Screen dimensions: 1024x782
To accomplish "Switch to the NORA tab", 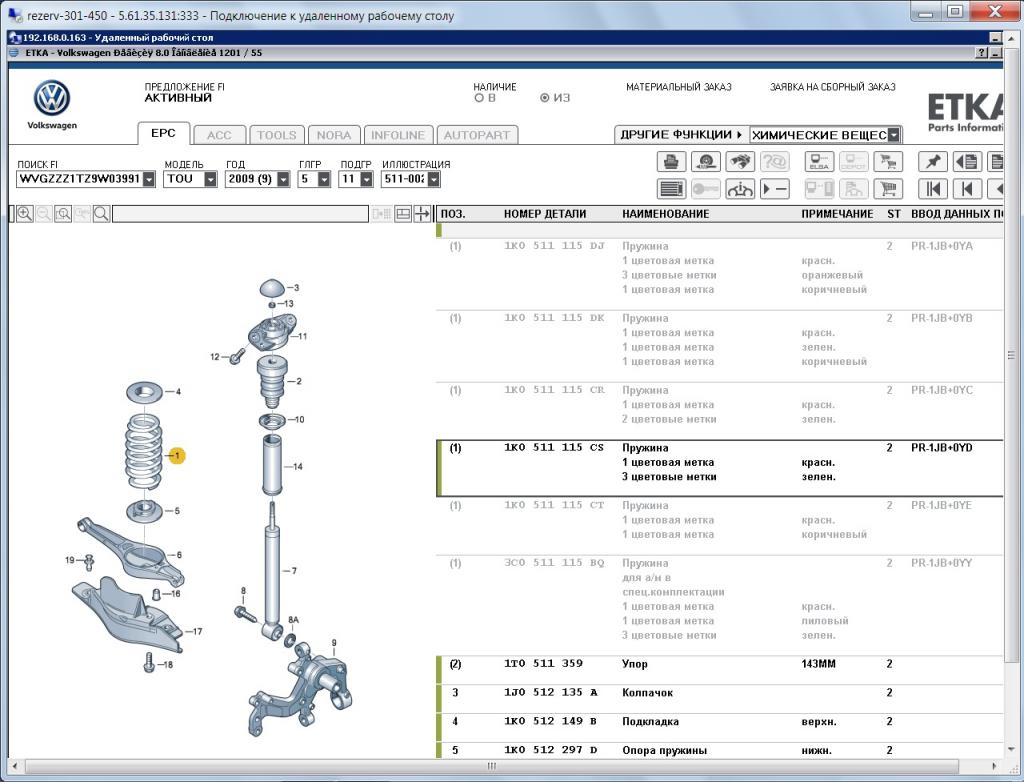I will [334, 135].
